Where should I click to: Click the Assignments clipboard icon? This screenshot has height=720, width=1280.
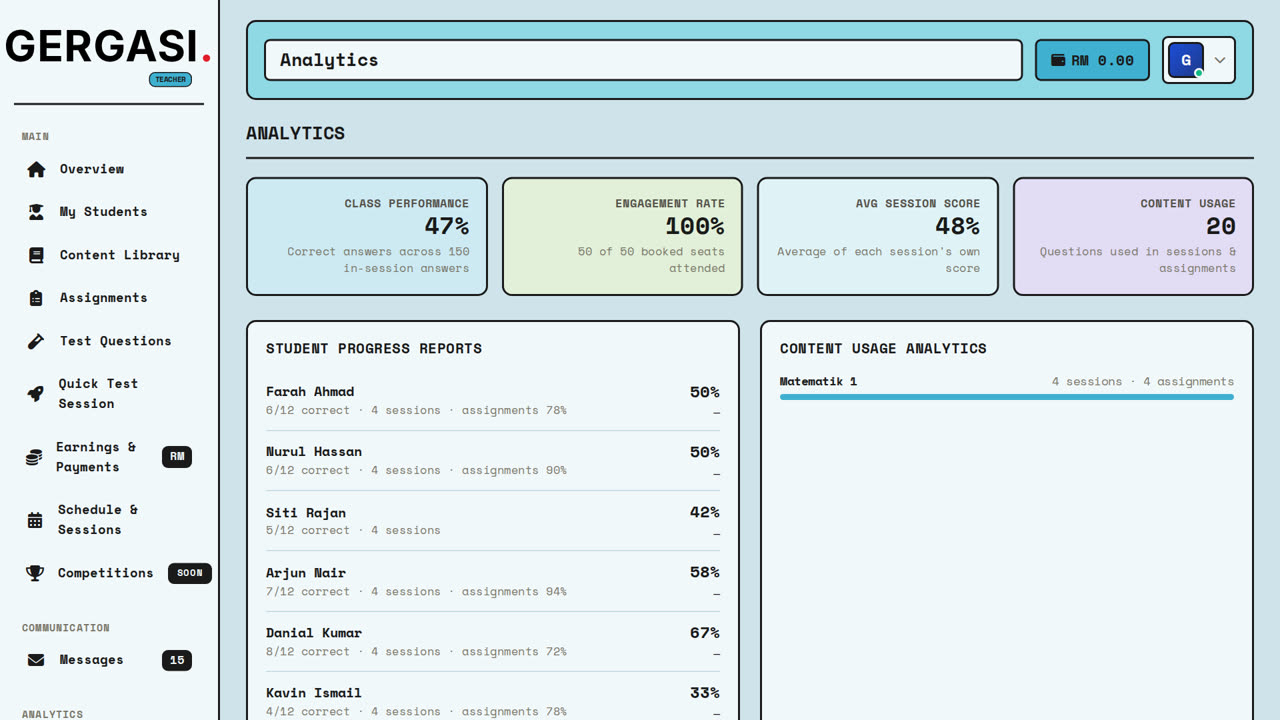[36, 298]
